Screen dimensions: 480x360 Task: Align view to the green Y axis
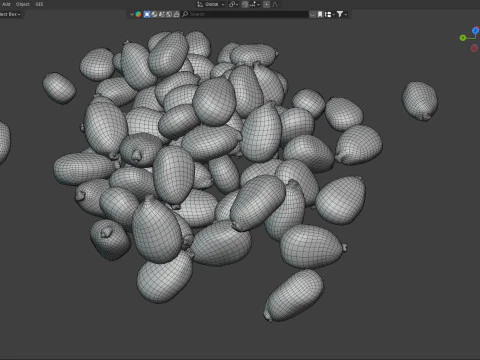[x=463, y=38]
